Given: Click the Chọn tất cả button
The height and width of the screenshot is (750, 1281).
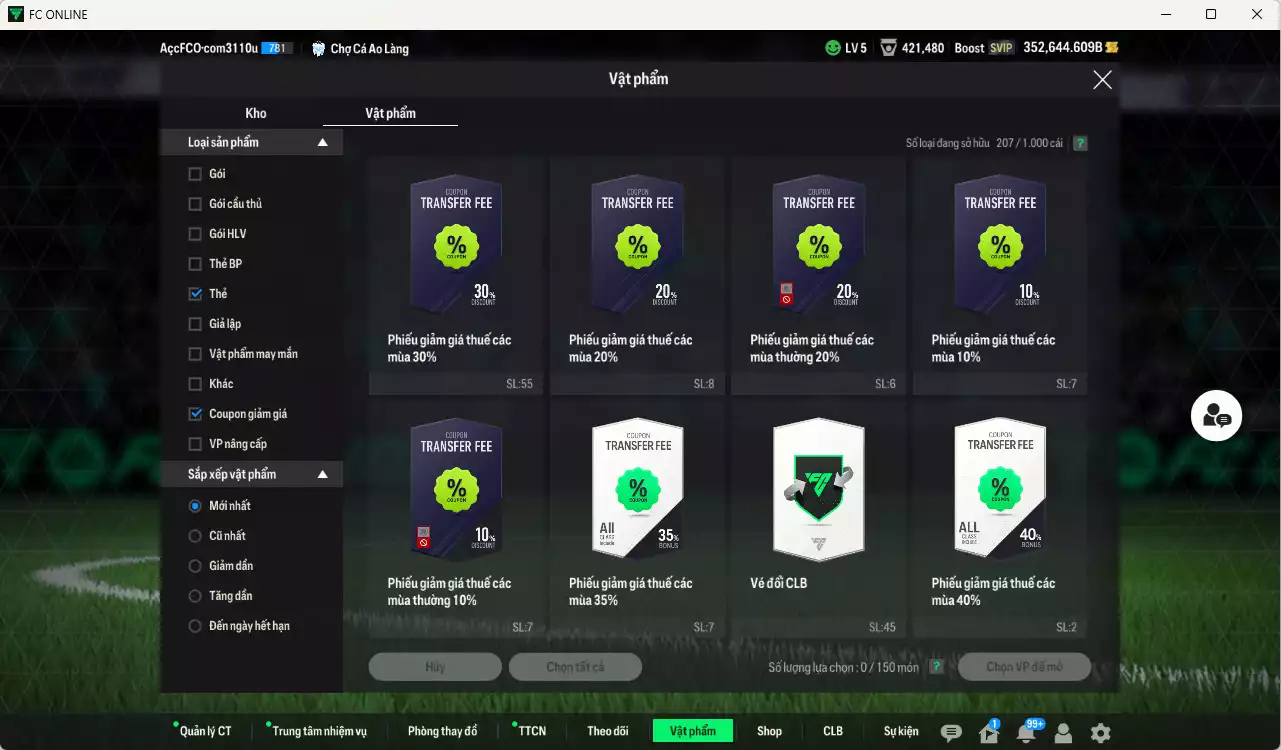Looking at the screenshot, I should 575,667.
